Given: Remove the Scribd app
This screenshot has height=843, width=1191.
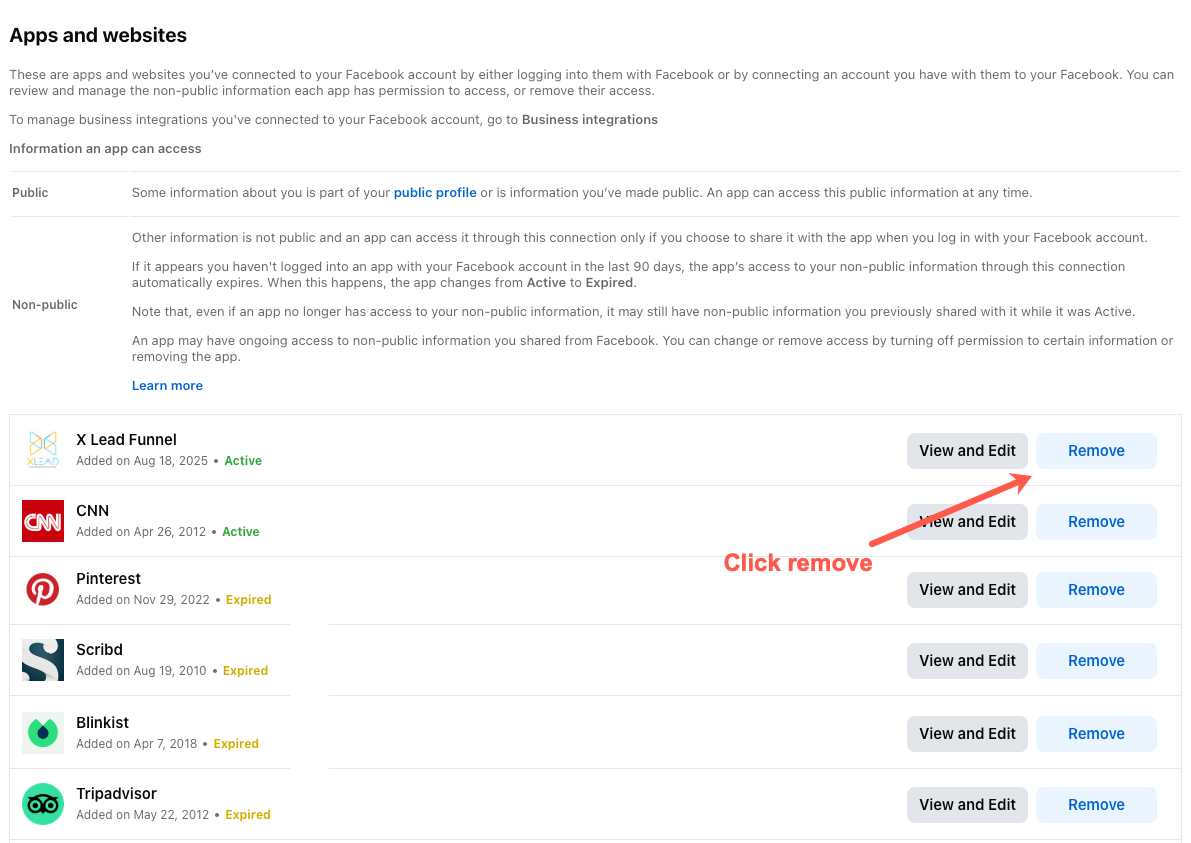Looking at the screenshot, I should pos(1096,661).
